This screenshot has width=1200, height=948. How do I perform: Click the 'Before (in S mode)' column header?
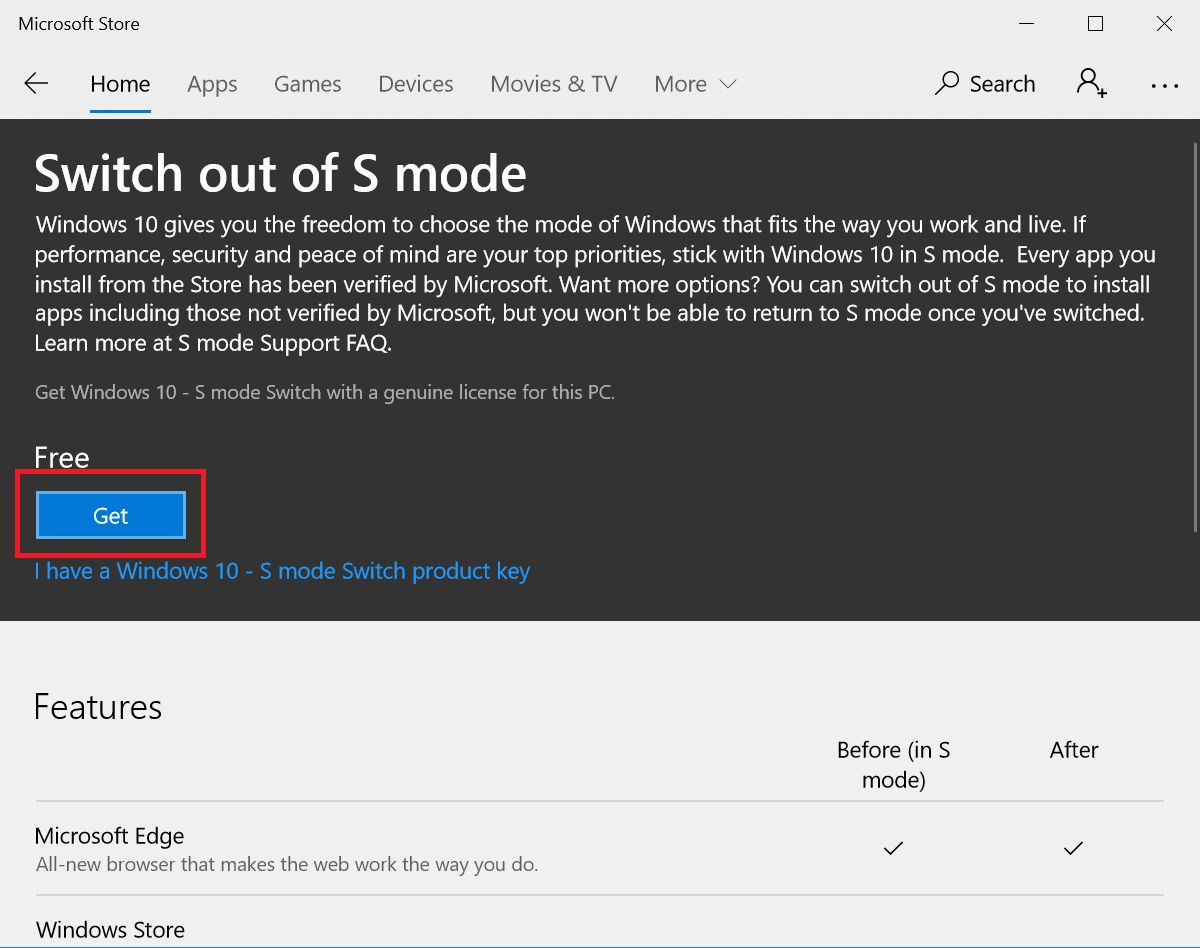(894, 765)
